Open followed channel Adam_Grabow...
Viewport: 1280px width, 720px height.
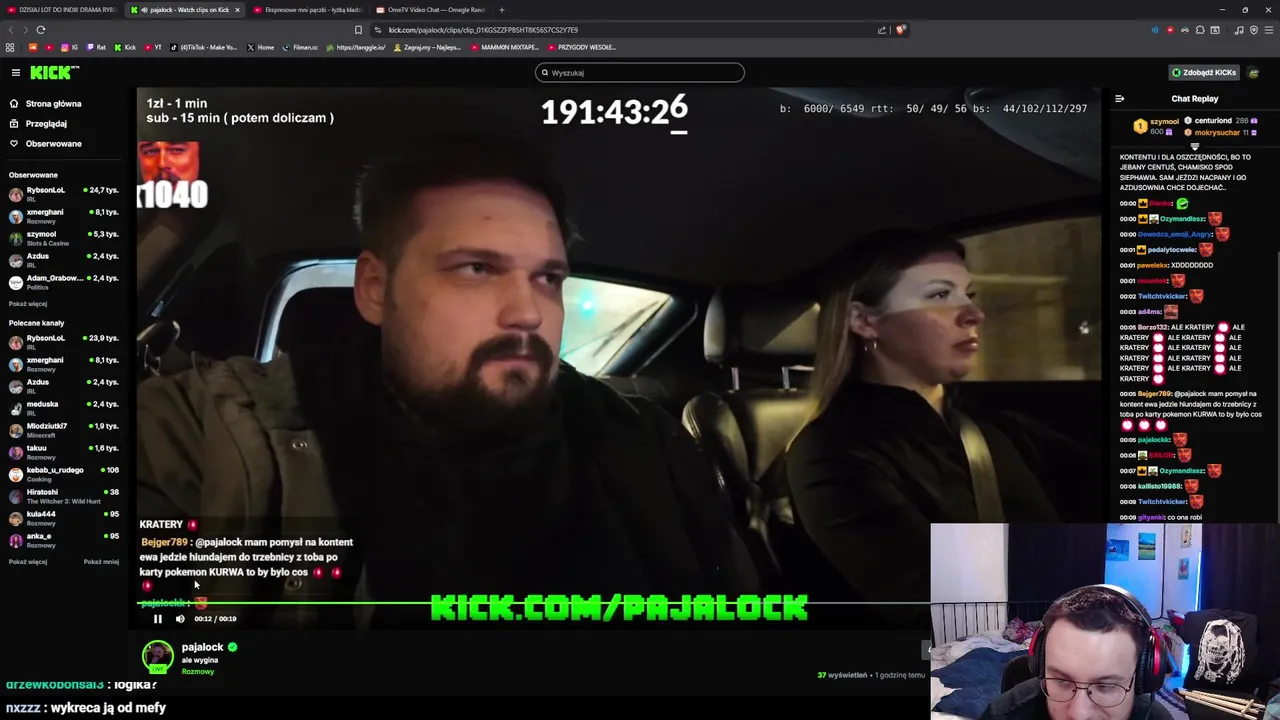(x=64, y=282)
